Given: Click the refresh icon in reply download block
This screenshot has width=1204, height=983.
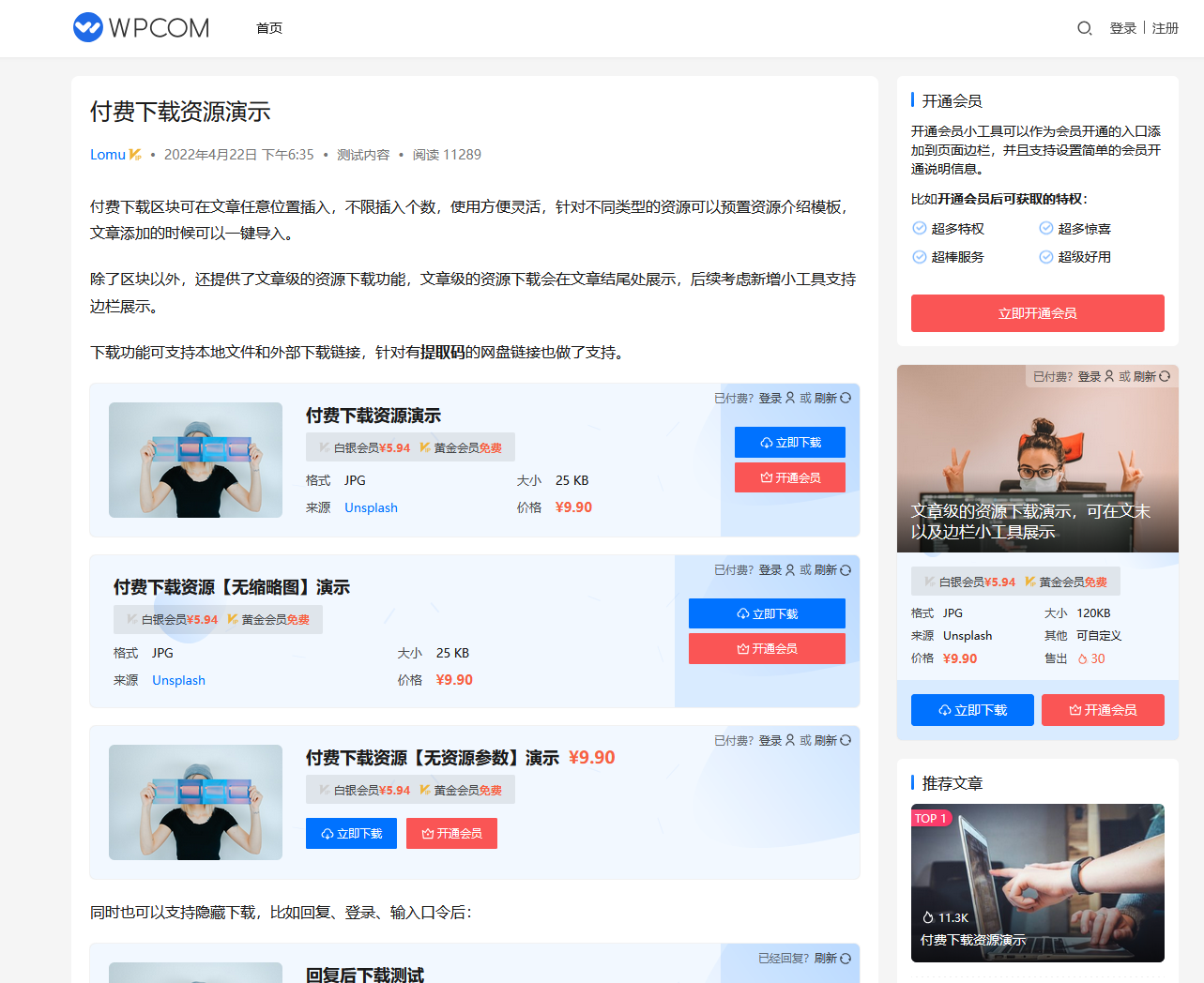Looking at the screenshot, I should tap(846, 959).
